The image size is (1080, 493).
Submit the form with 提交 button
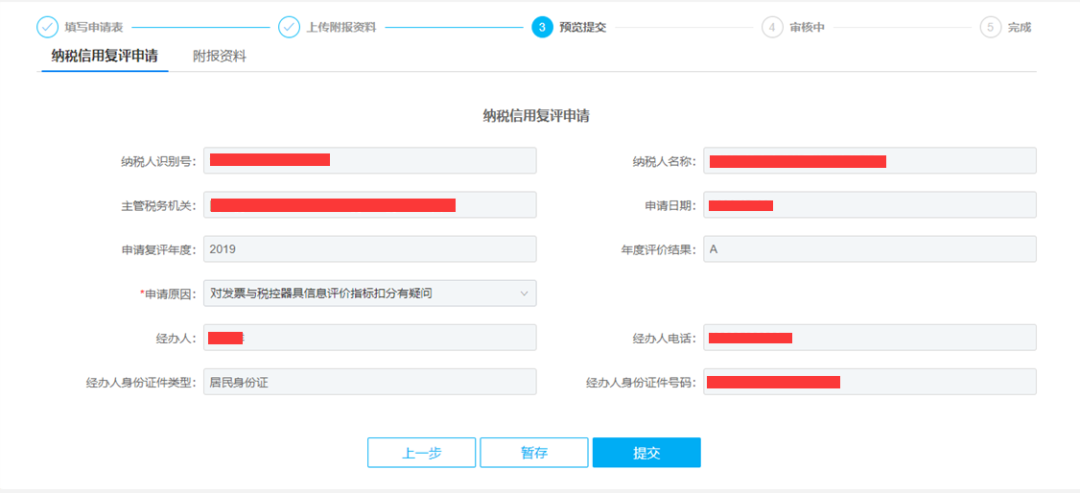[x=647, y=452]
